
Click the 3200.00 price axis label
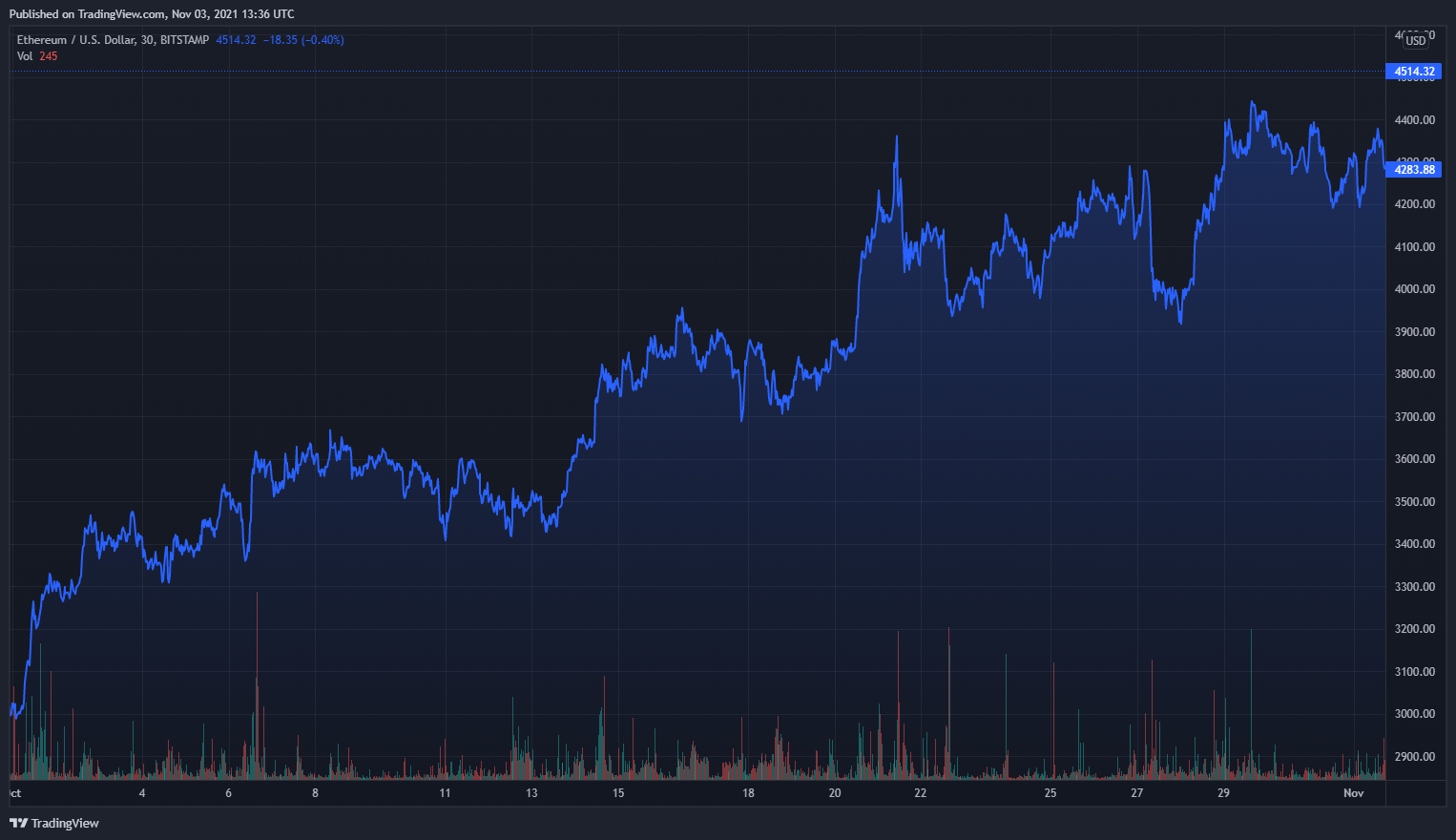point(1415,629)
